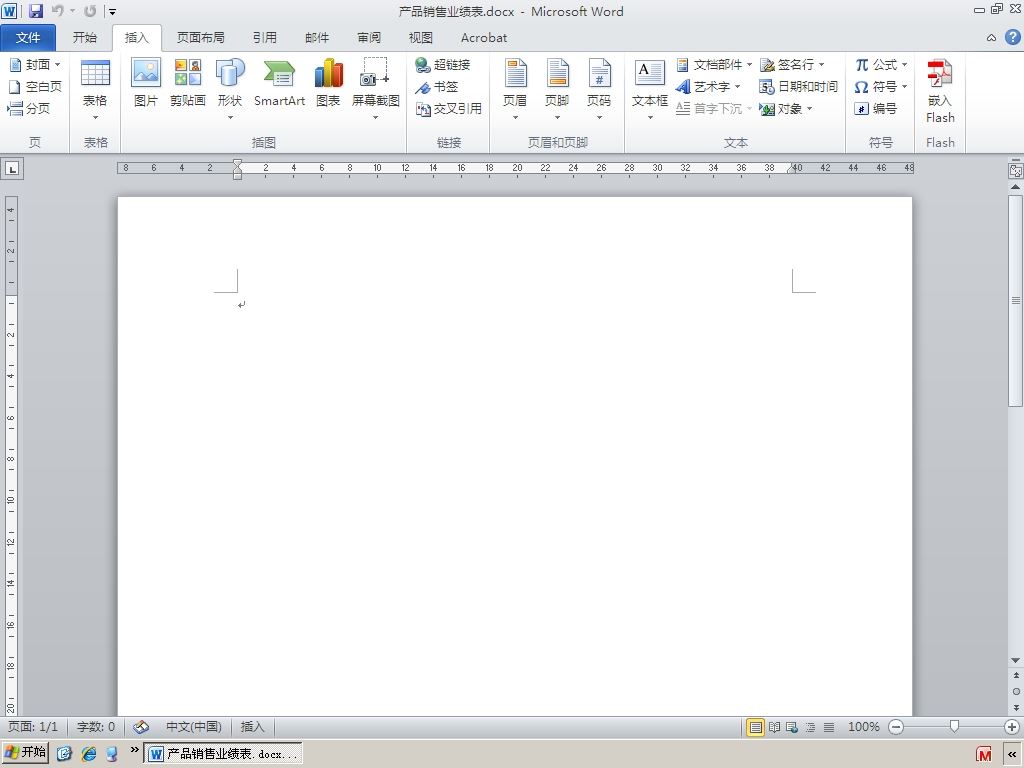Switch to the 邮件 mailings tab

tap(317, 38)
